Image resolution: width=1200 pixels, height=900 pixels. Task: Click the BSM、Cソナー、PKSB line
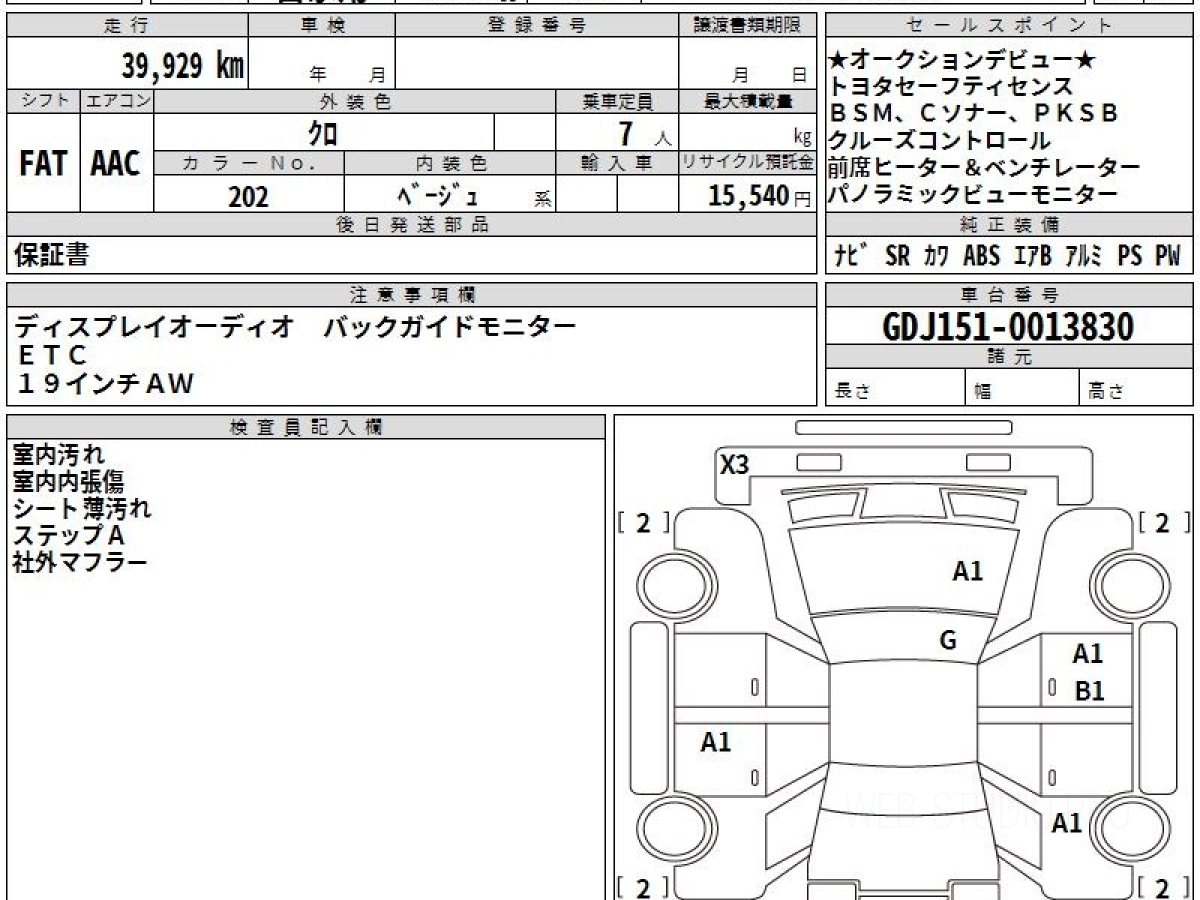(x=974, y=113)
